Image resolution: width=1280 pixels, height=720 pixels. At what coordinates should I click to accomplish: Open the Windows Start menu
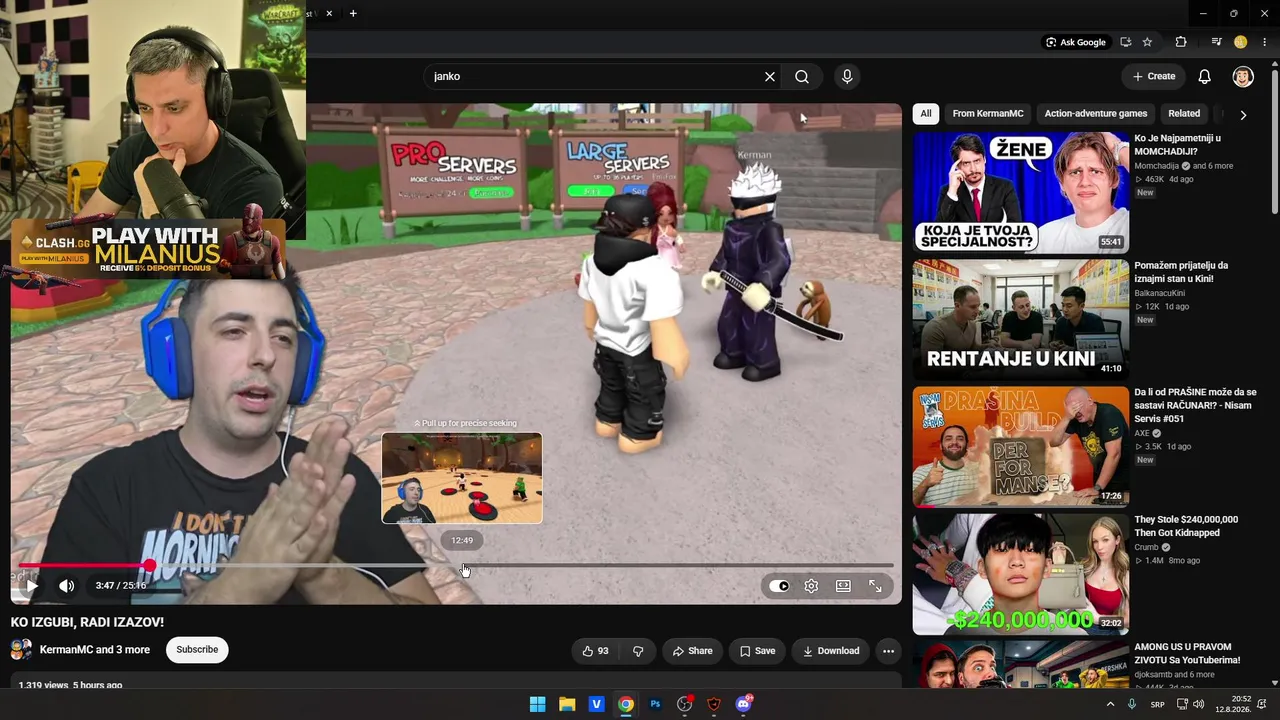537,704
